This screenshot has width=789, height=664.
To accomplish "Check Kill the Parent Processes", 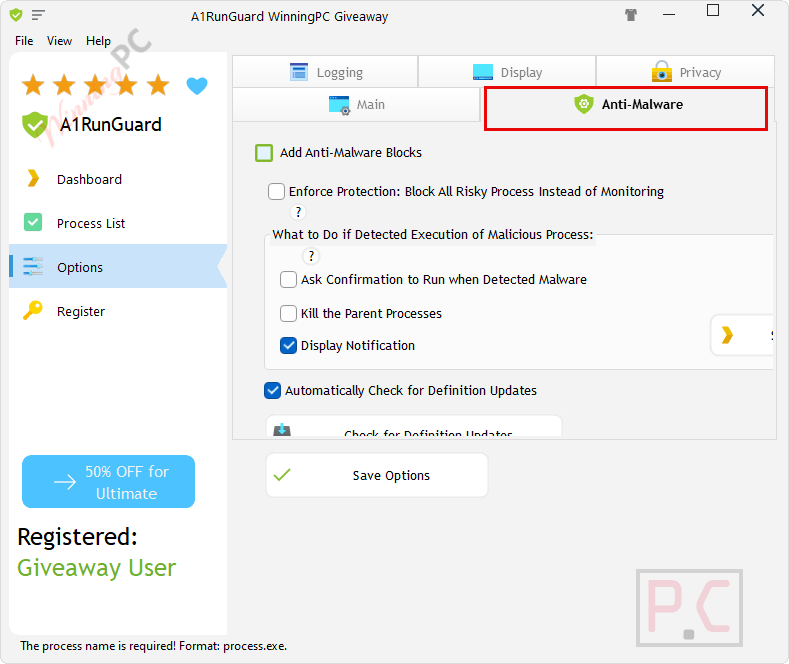I will tap(288, 313).
